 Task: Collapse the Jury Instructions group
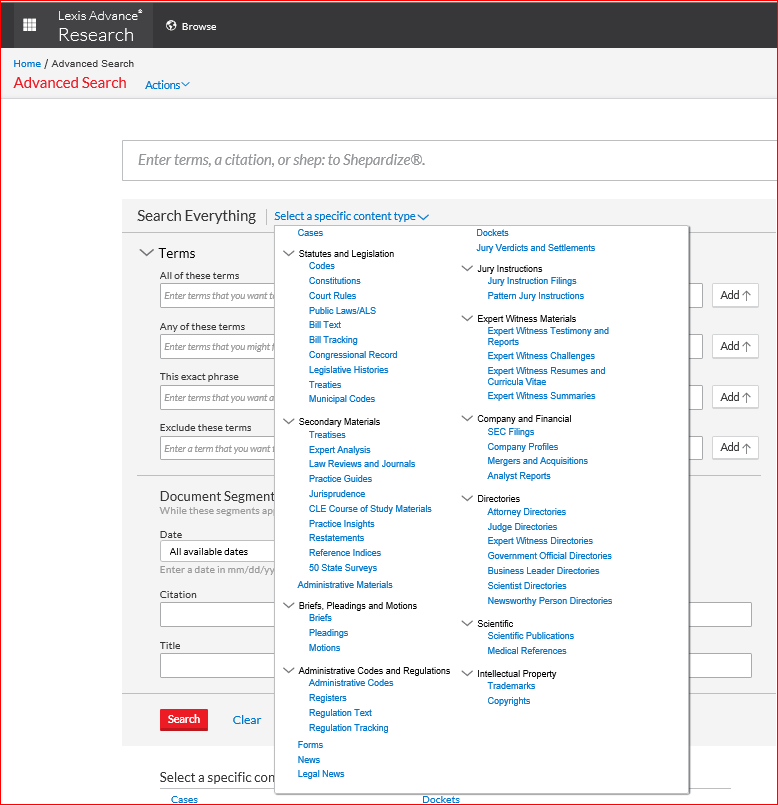tap(467, 268)
